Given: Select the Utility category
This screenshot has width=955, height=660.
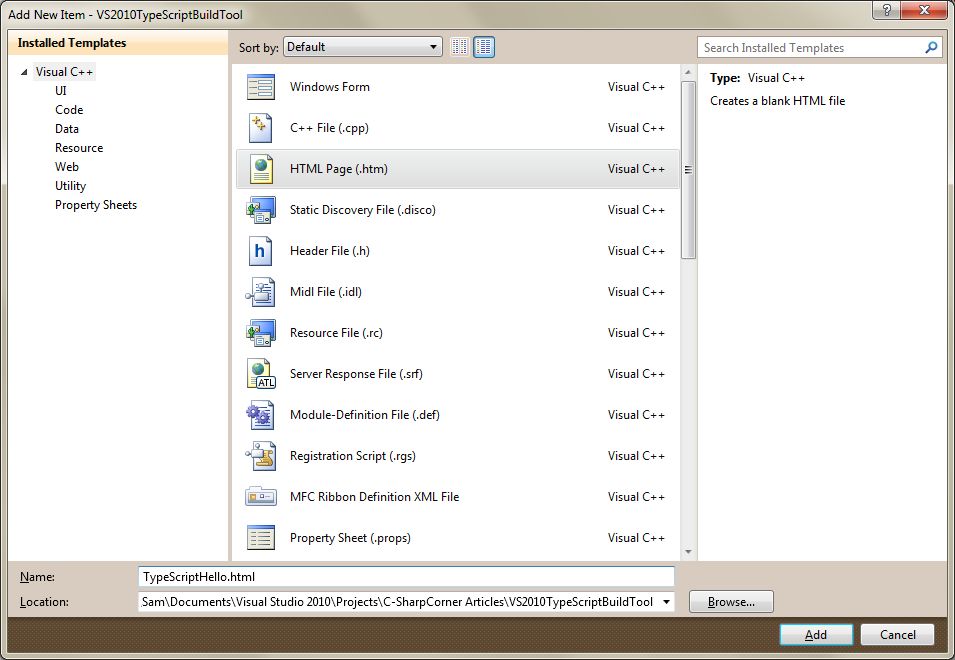Looking at the screenshot, I should point(71,186).
